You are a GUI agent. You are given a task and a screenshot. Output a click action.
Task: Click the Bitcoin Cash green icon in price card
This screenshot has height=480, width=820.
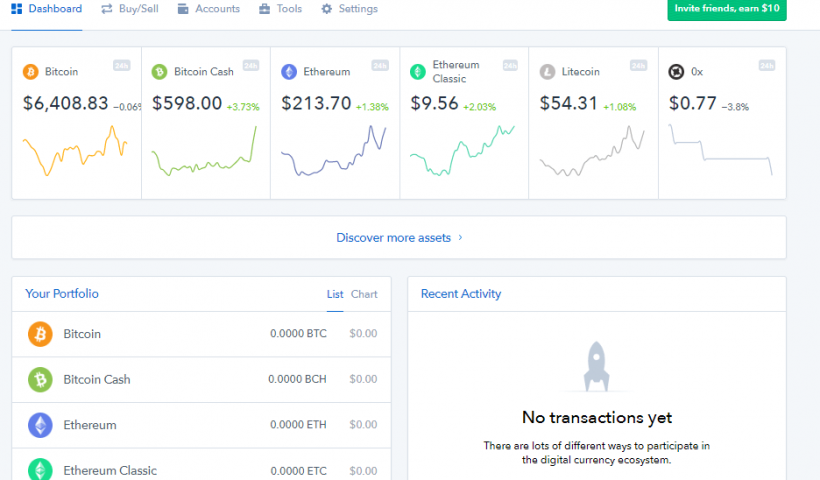[x=159, y=72]
